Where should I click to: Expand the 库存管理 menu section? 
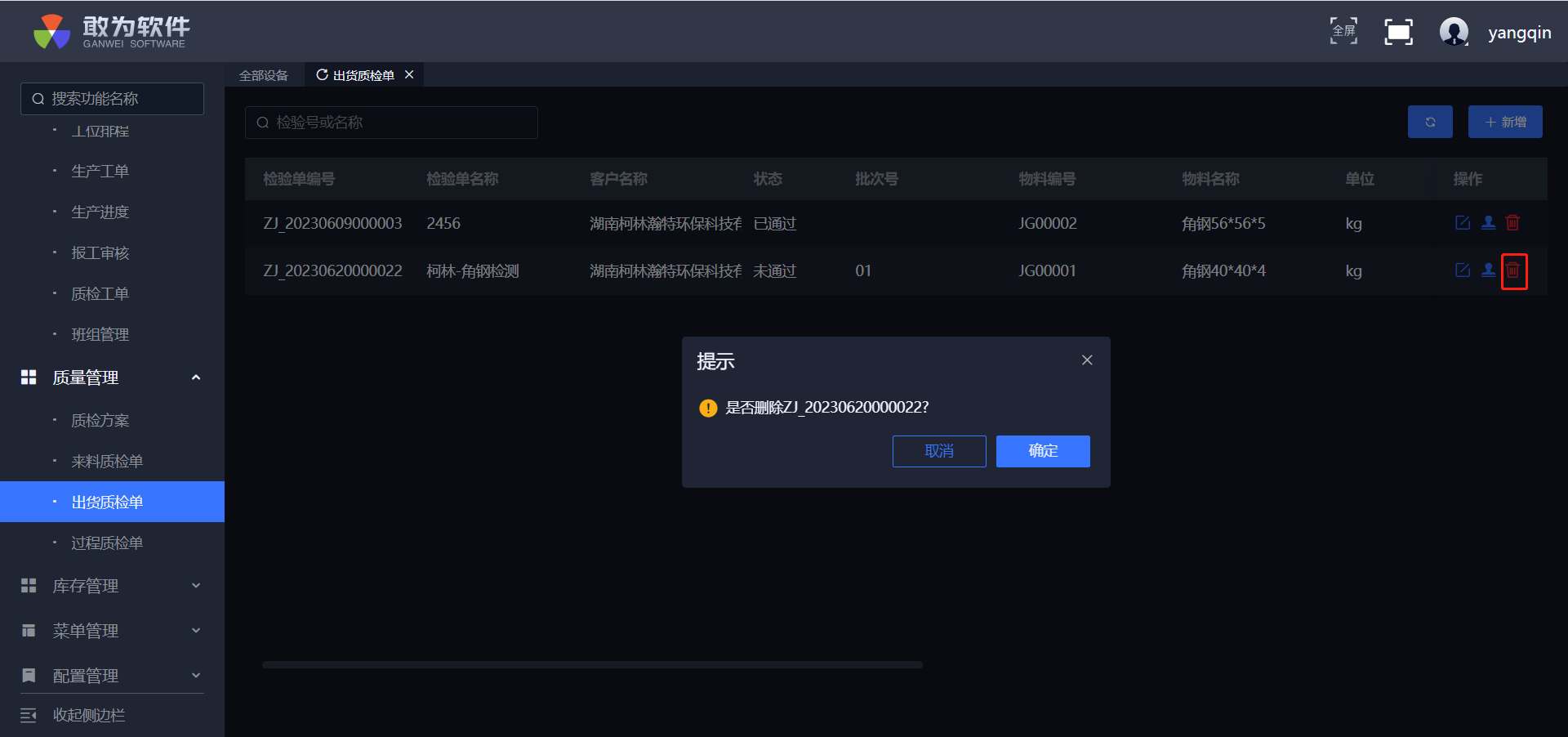click(195, 586)
